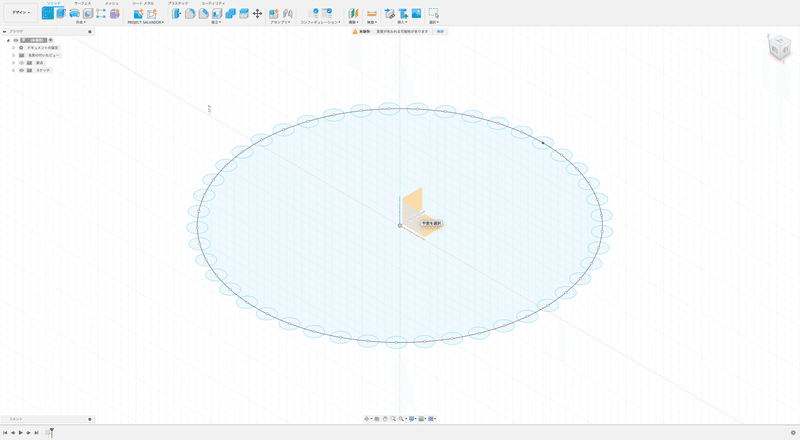
Task: Select the Fillet tool
Action: (x=190, y=14)
